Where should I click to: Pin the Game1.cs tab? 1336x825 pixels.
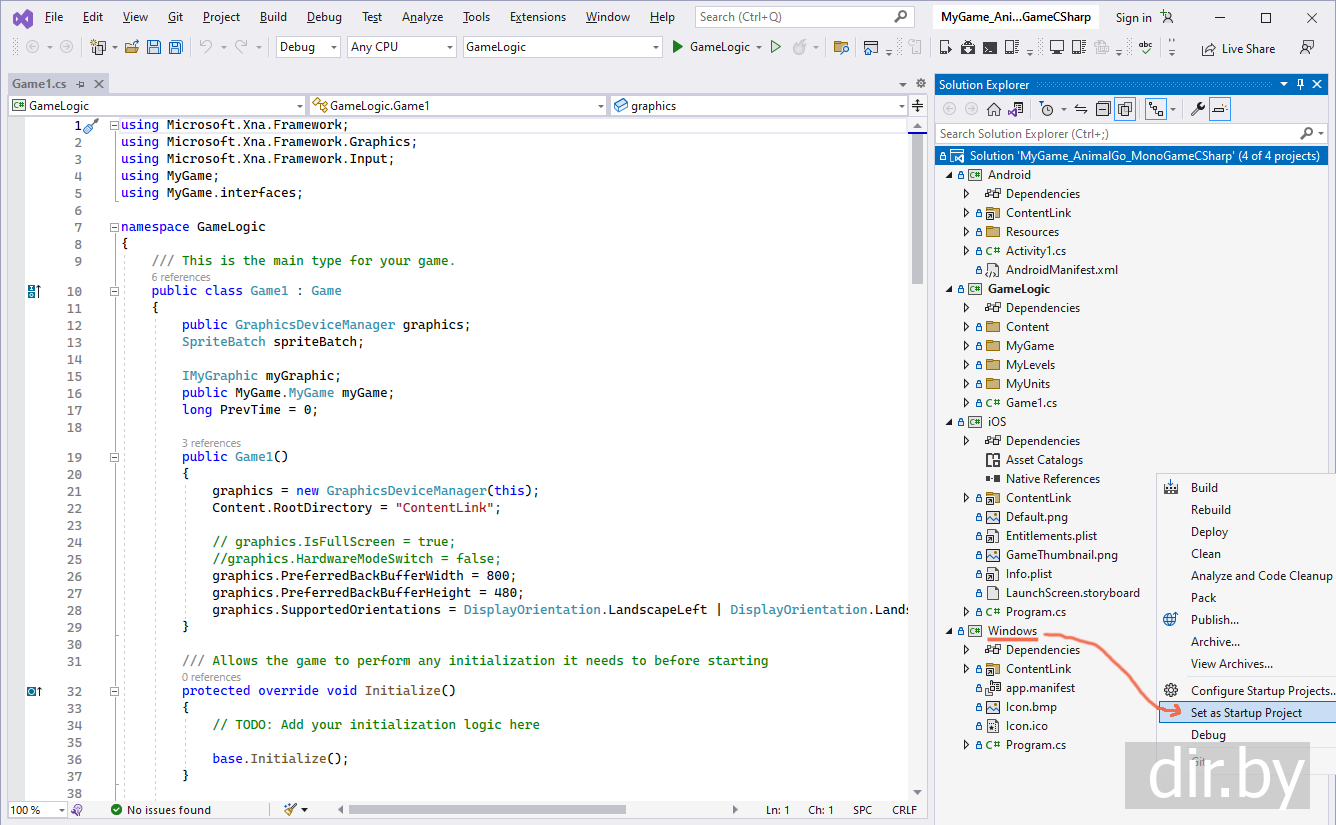click(81, 85)
